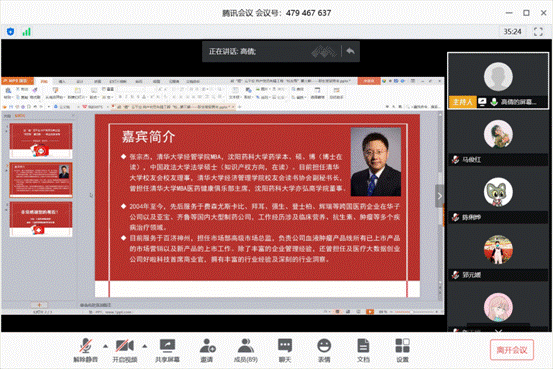Screen dimensions: 553x369
Task: Click the red 离开会议 leave meeting button
Action: point(512,350)
